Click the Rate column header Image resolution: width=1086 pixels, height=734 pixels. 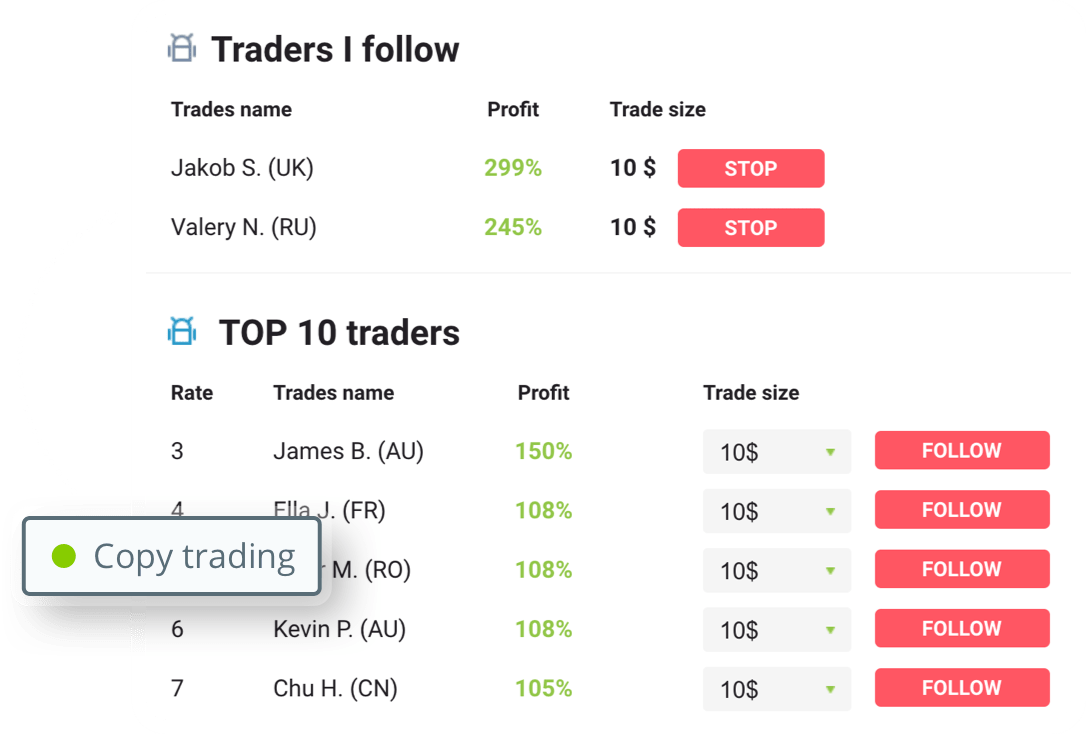point(192,393)
